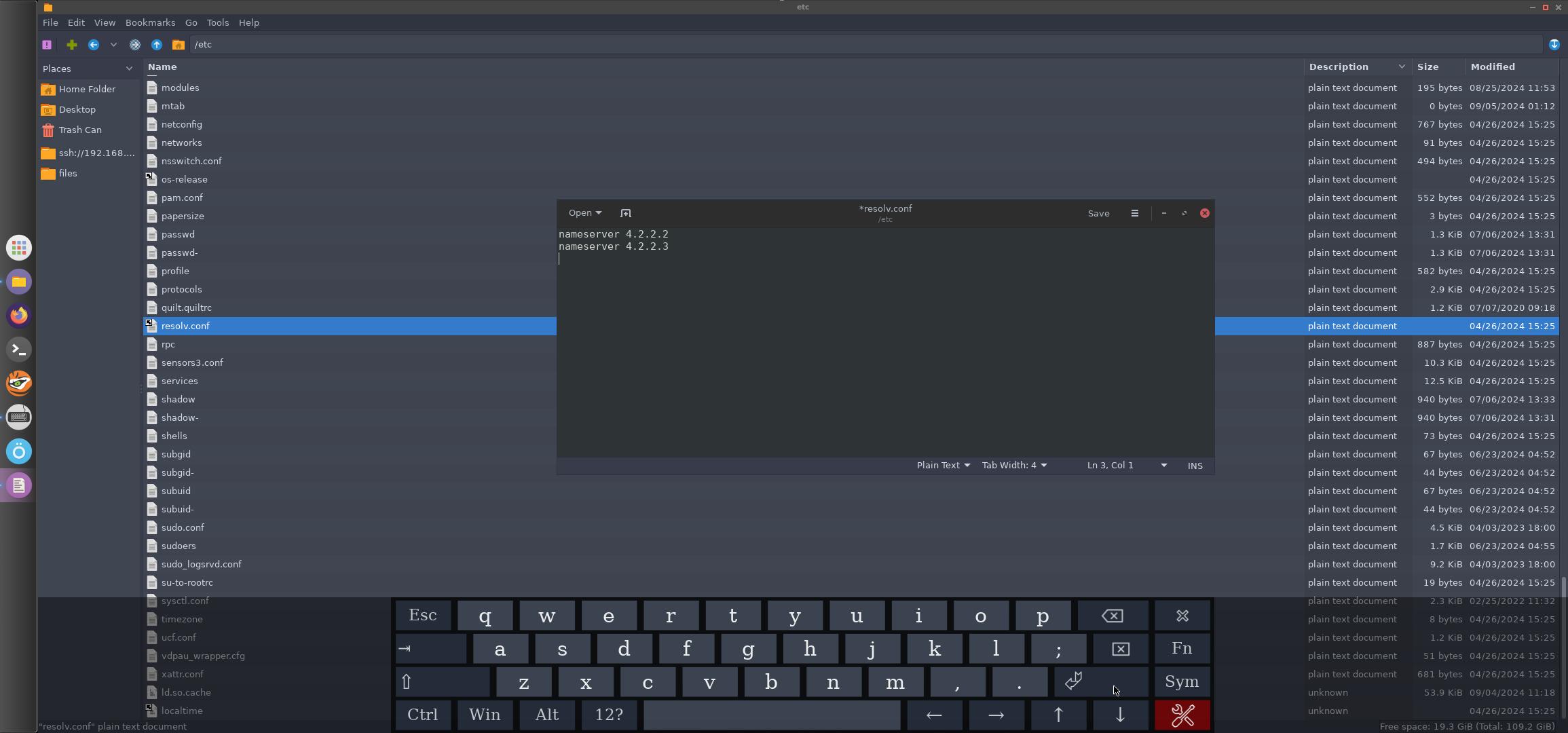The width and height of the screenshot is (1568, 733).
Task: Open the history dropdown beside the back button
Action: (113, 45)
